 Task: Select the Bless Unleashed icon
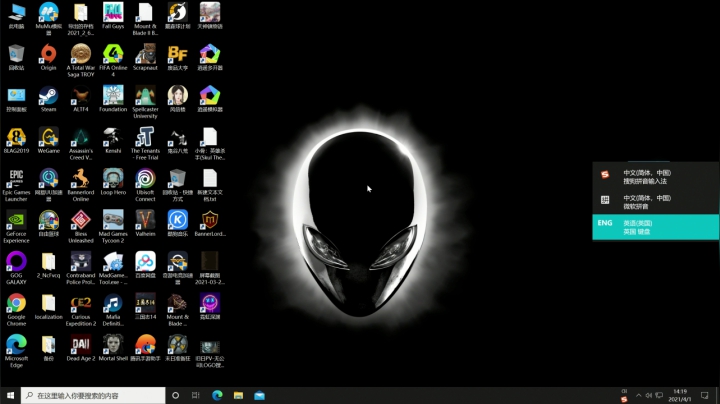coord(81,226)
